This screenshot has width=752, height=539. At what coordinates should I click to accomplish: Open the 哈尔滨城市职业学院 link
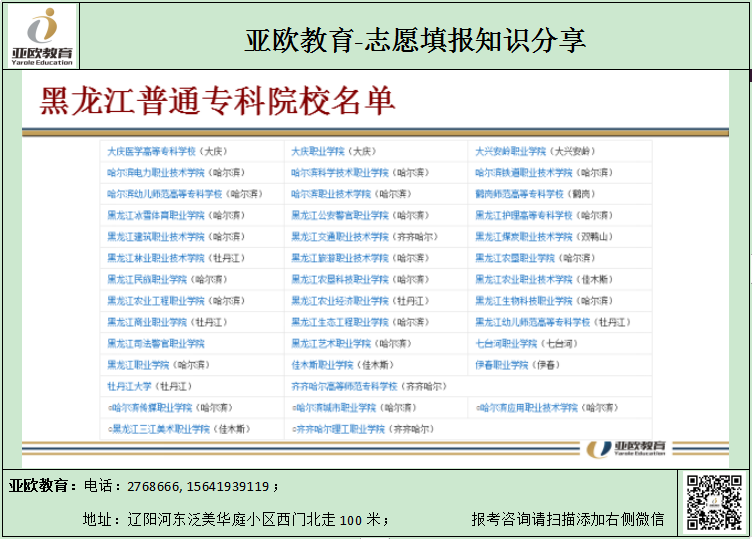335,408
